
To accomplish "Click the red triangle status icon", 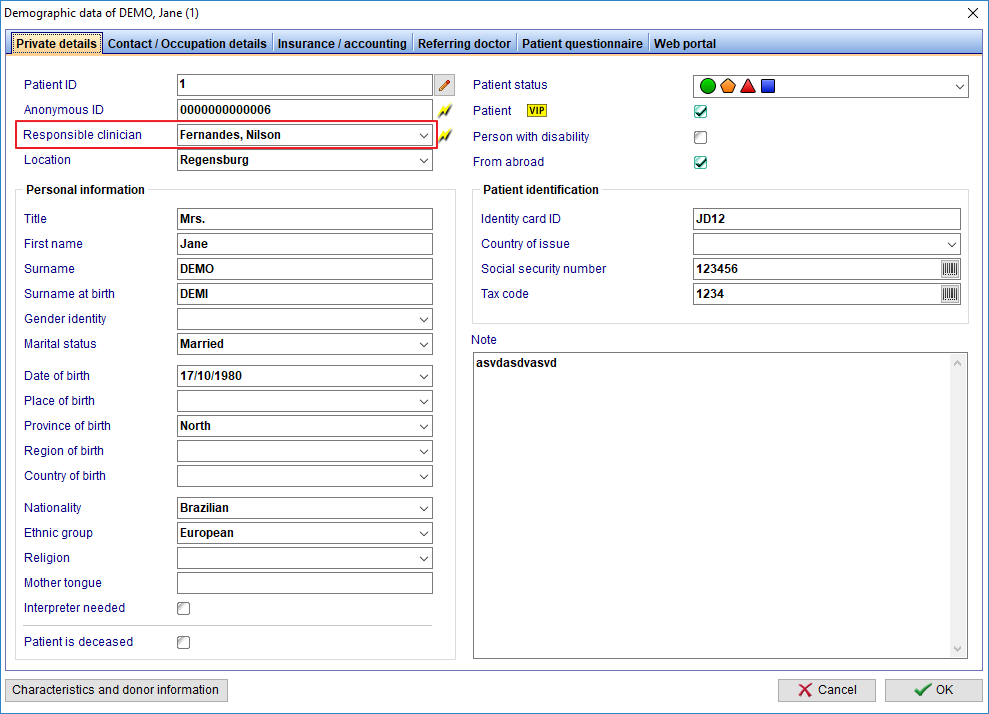I will point(748,86).
